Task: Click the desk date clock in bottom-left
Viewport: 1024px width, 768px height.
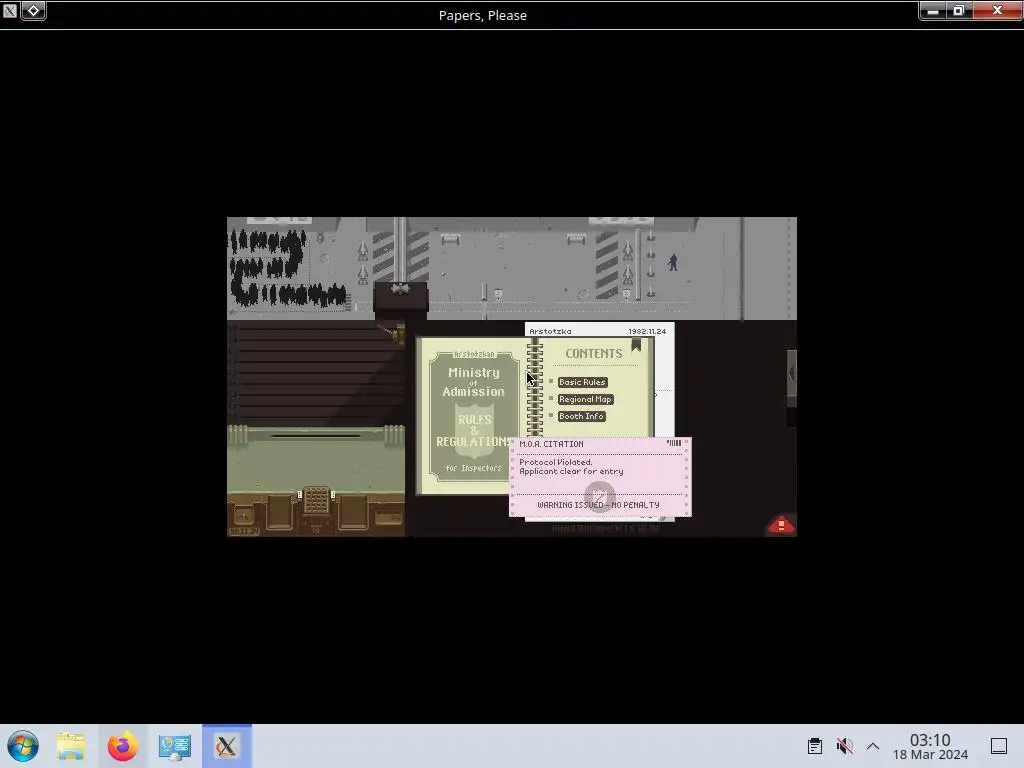Action: point(244,532)
